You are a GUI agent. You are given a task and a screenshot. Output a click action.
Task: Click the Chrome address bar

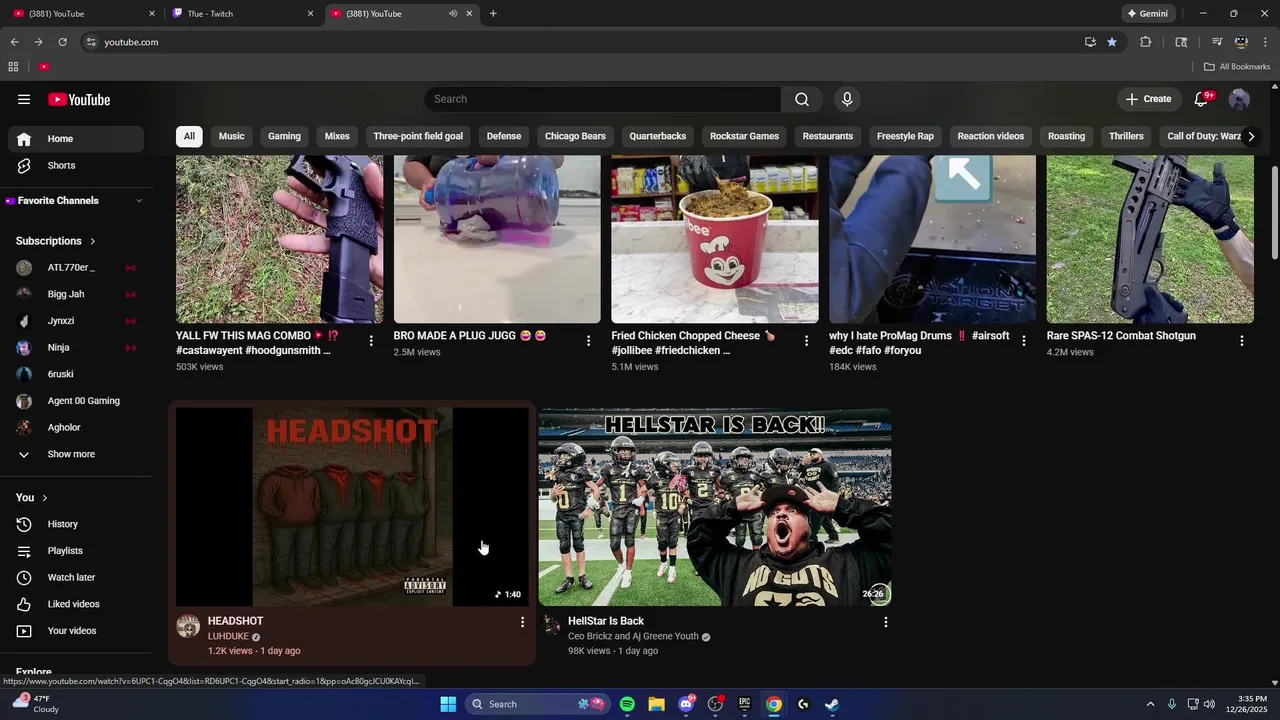[580, 42]
